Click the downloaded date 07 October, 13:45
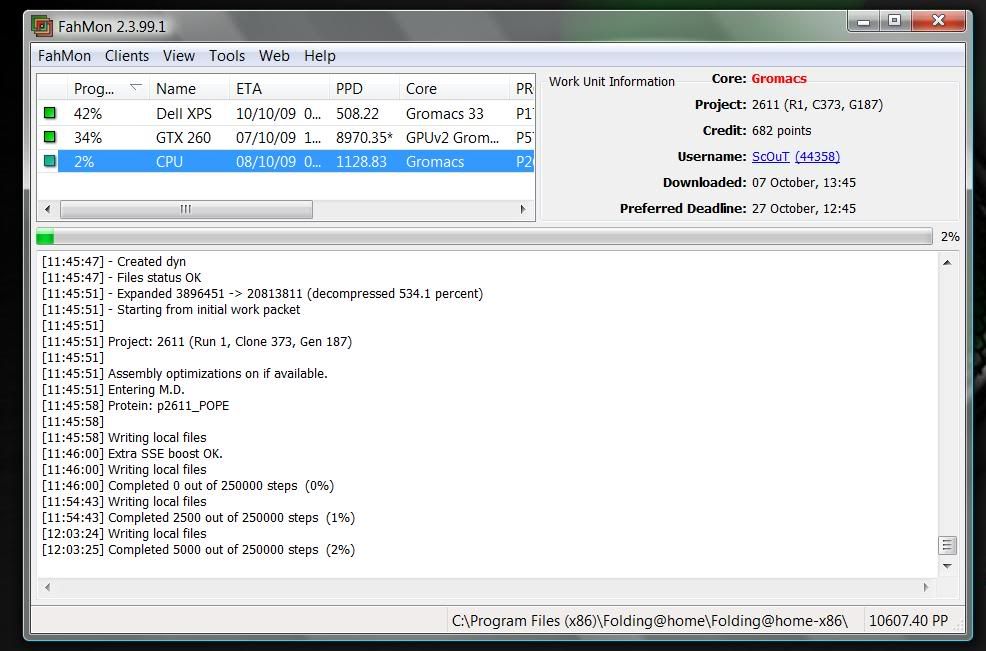This screenshot has height=651, width=986. [804, 183]
